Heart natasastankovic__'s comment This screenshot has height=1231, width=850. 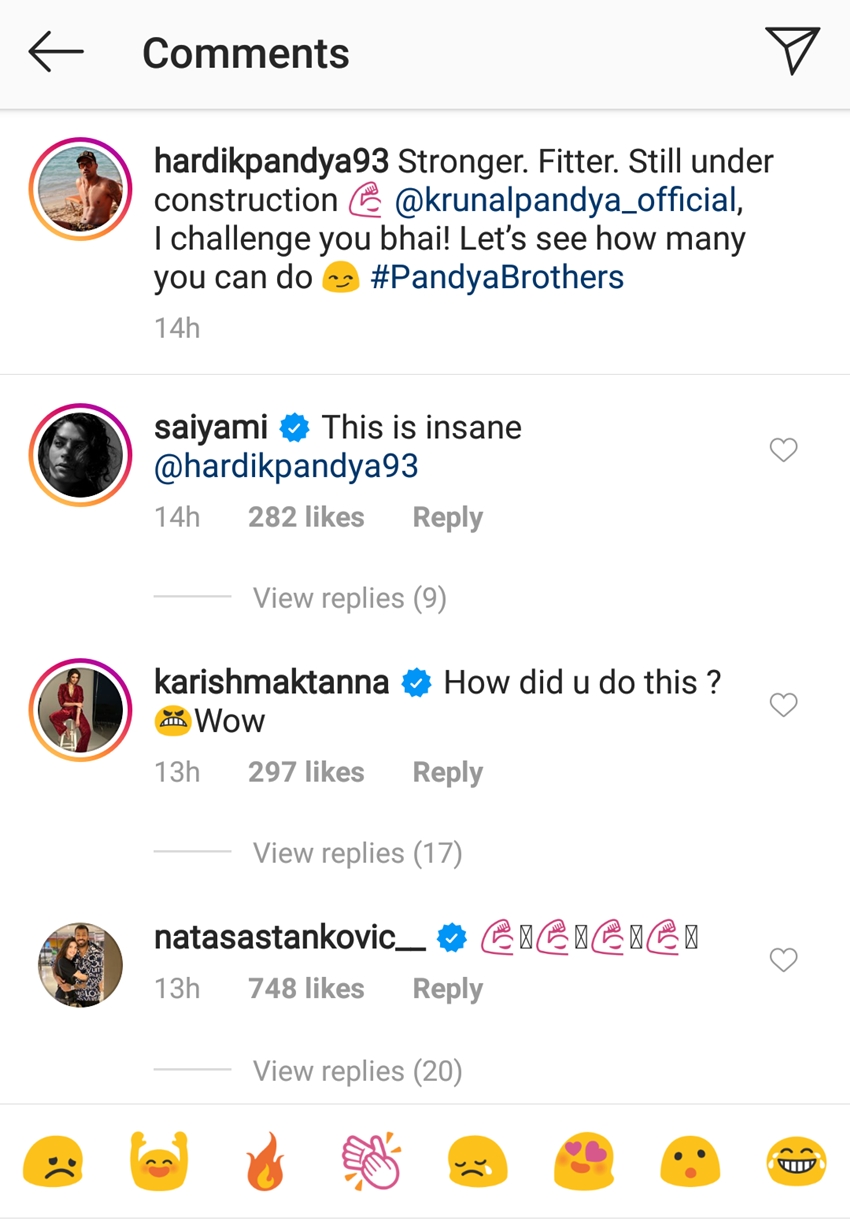783,961
